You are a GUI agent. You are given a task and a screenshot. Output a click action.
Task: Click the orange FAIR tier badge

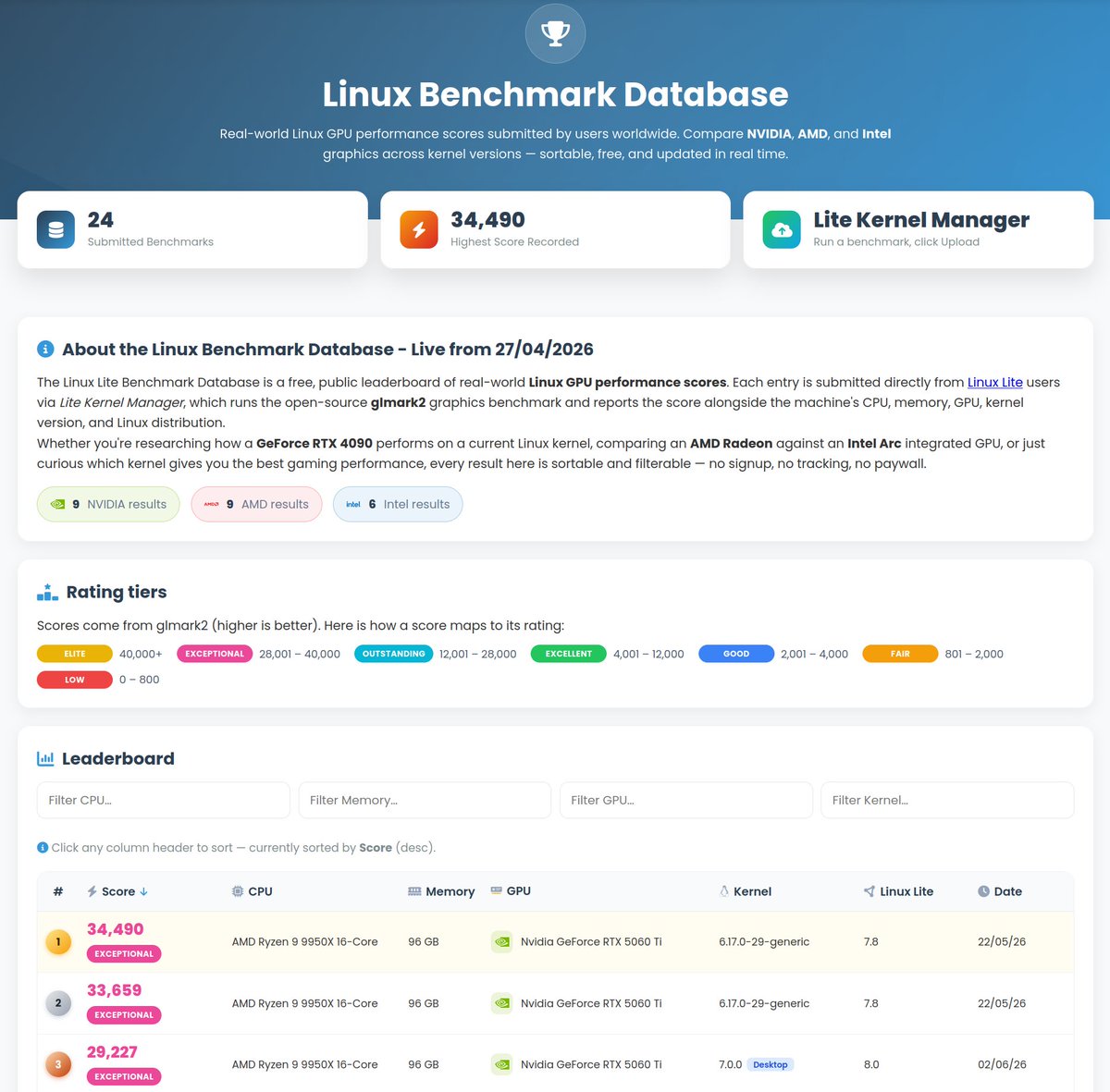pyautogui.click(x=901, y=654)
